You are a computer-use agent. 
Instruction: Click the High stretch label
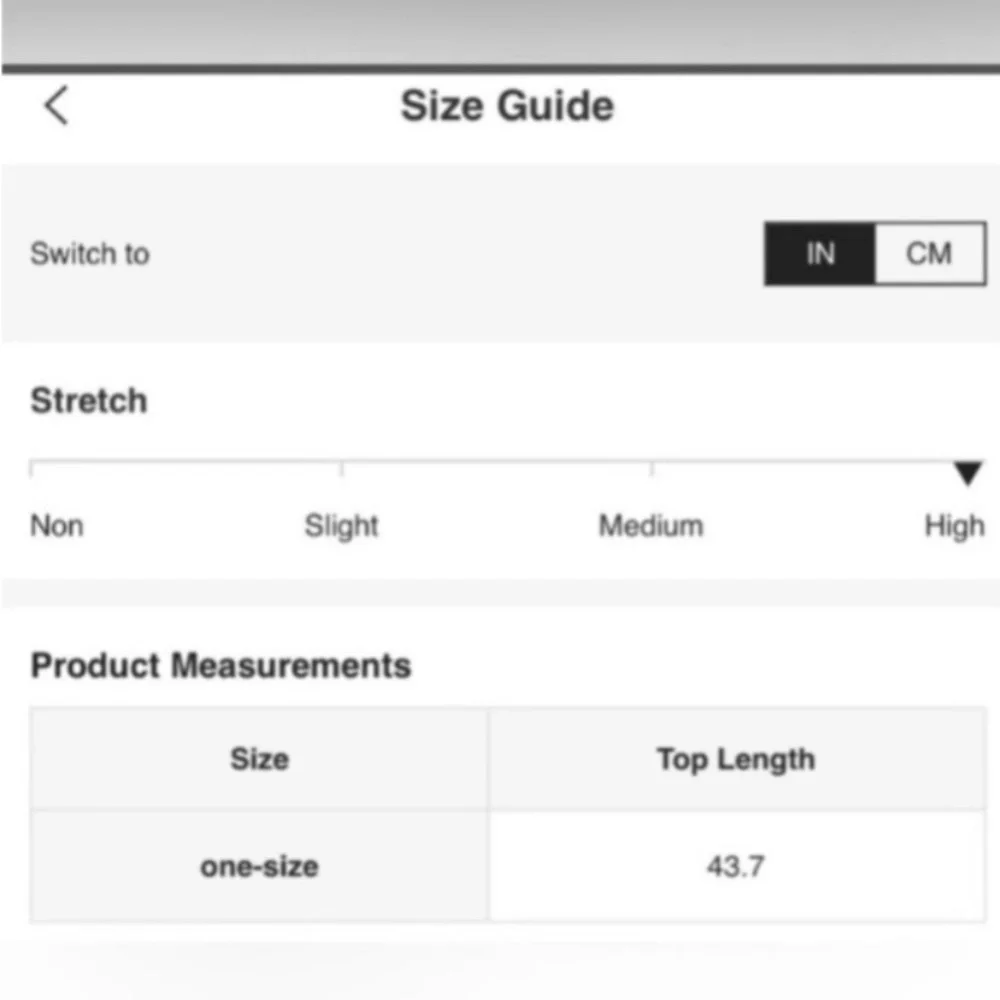point(954,526)
